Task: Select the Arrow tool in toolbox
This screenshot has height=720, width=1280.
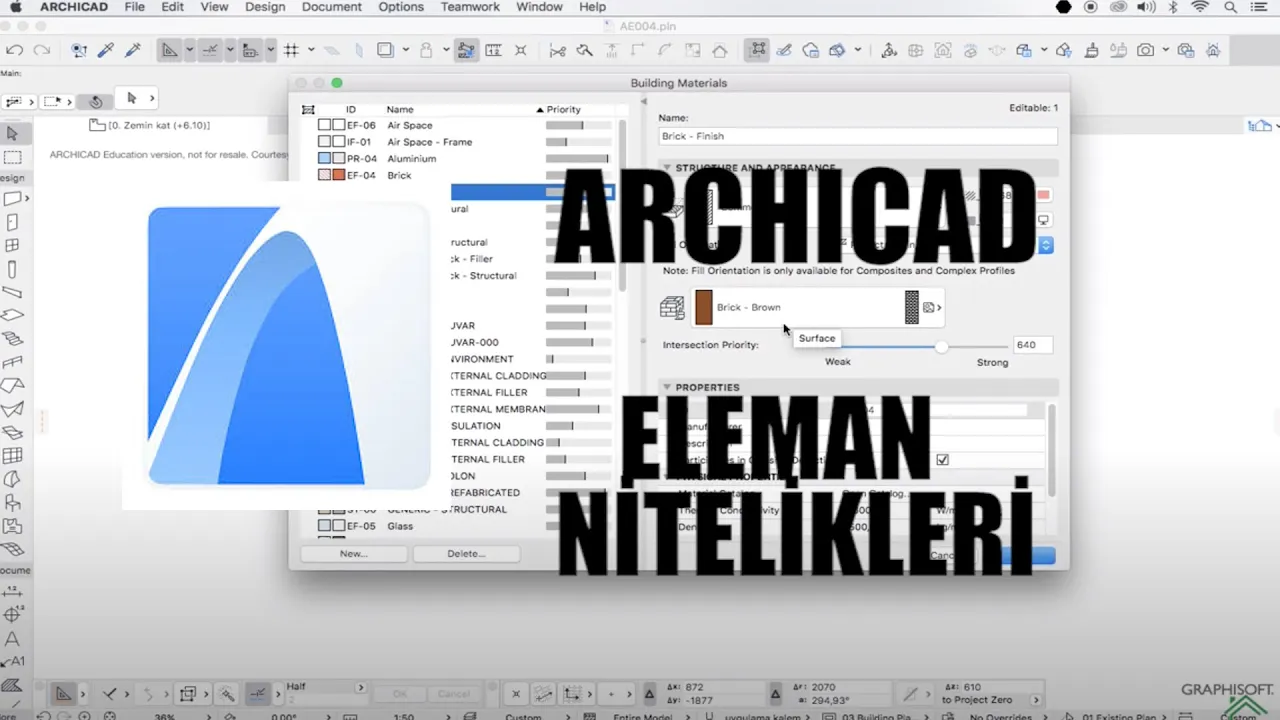Action: click(x=12, y=133)
